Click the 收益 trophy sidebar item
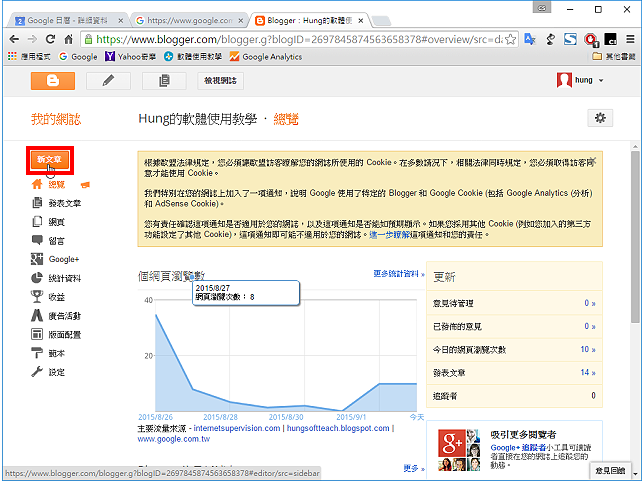Screen dimensions: 643x483 click(x=48, y=296)
